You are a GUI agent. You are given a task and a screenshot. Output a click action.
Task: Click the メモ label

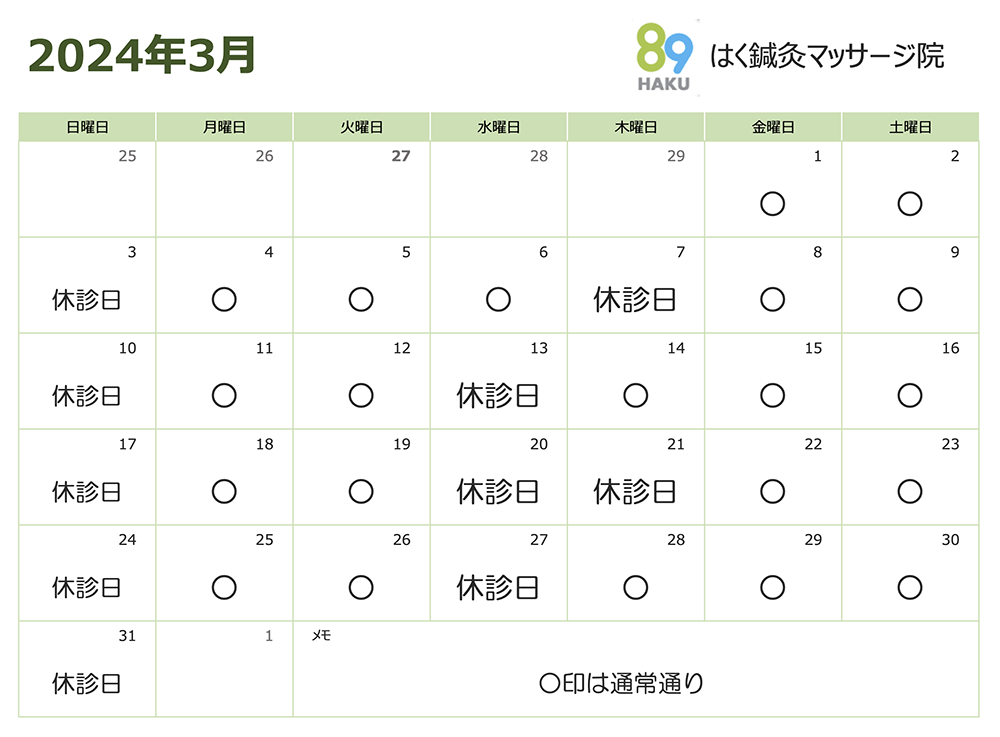321,636
